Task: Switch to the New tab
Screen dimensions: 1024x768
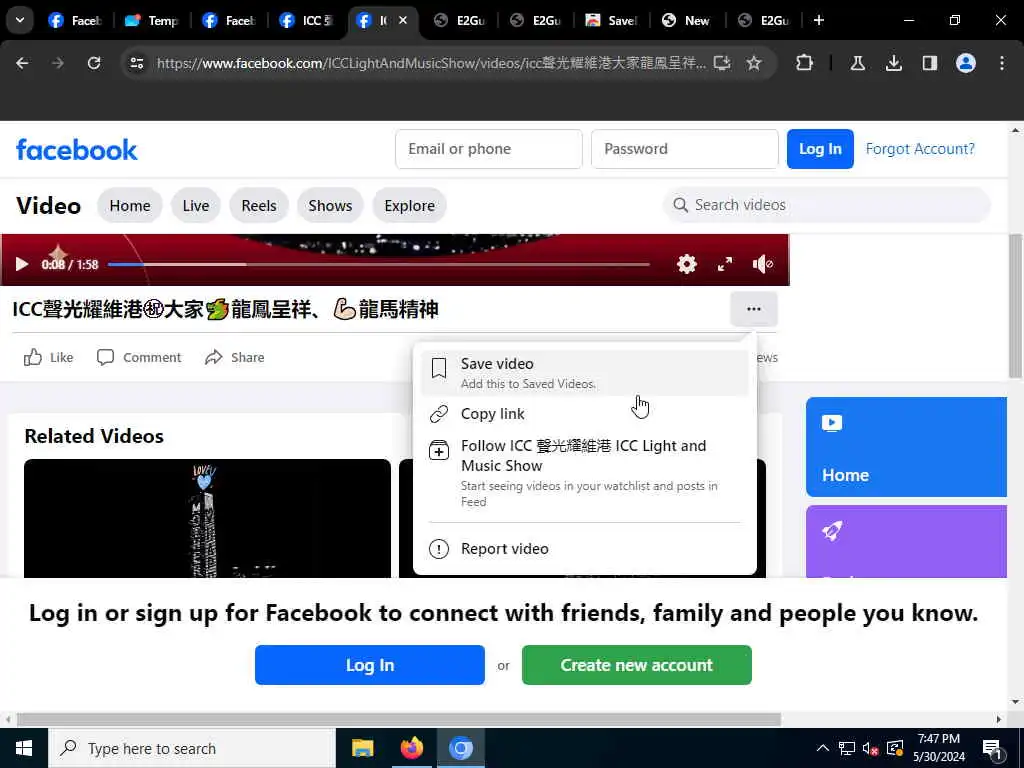Action: tap(686, 20)
